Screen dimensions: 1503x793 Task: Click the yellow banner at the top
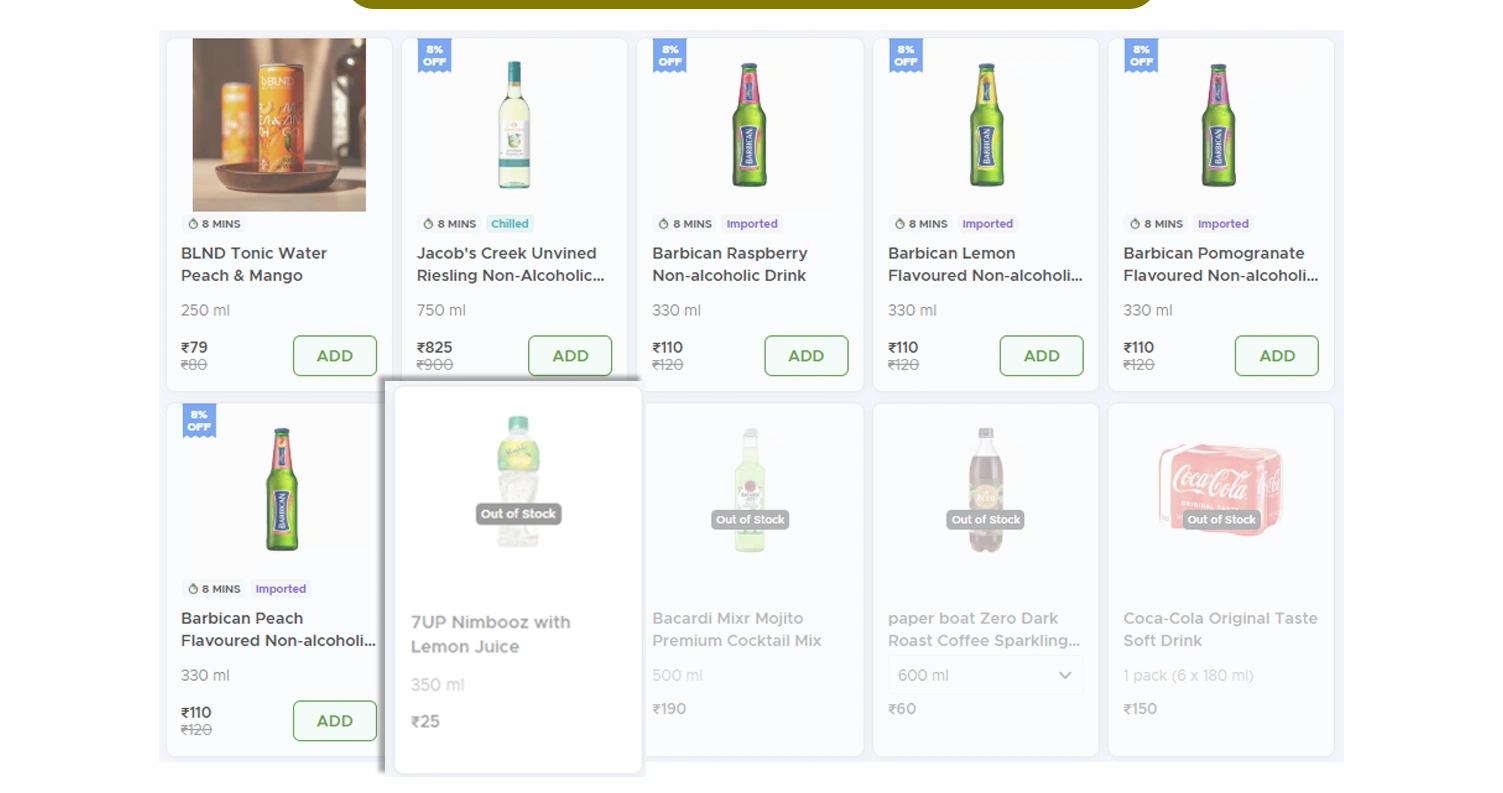click(751, 4)
